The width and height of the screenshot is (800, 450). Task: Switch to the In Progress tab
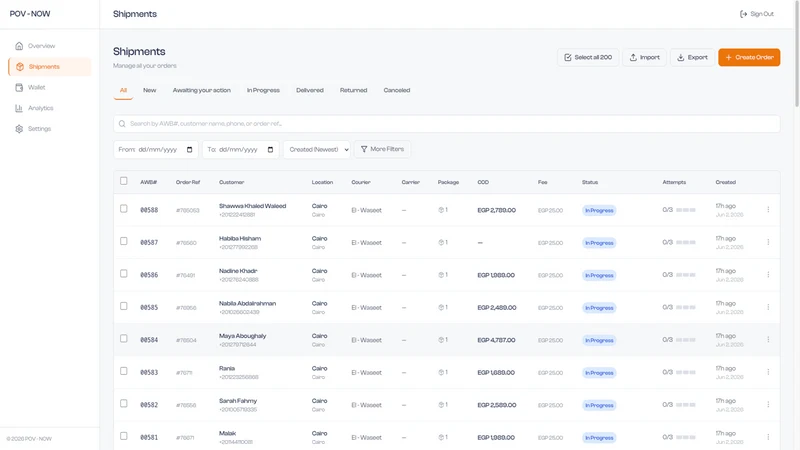coord(263,90)
